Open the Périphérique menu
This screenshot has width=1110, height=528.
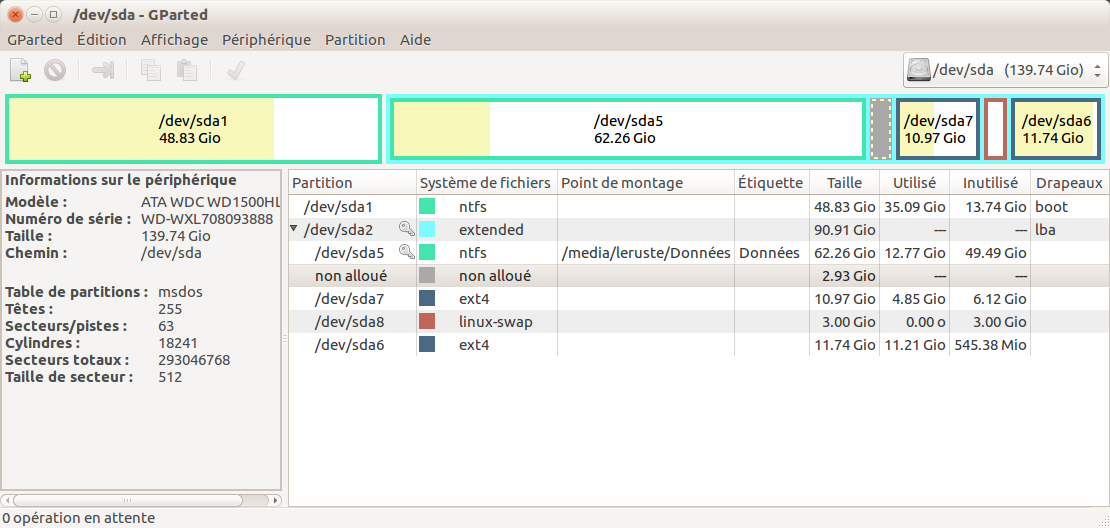point(266,40)
